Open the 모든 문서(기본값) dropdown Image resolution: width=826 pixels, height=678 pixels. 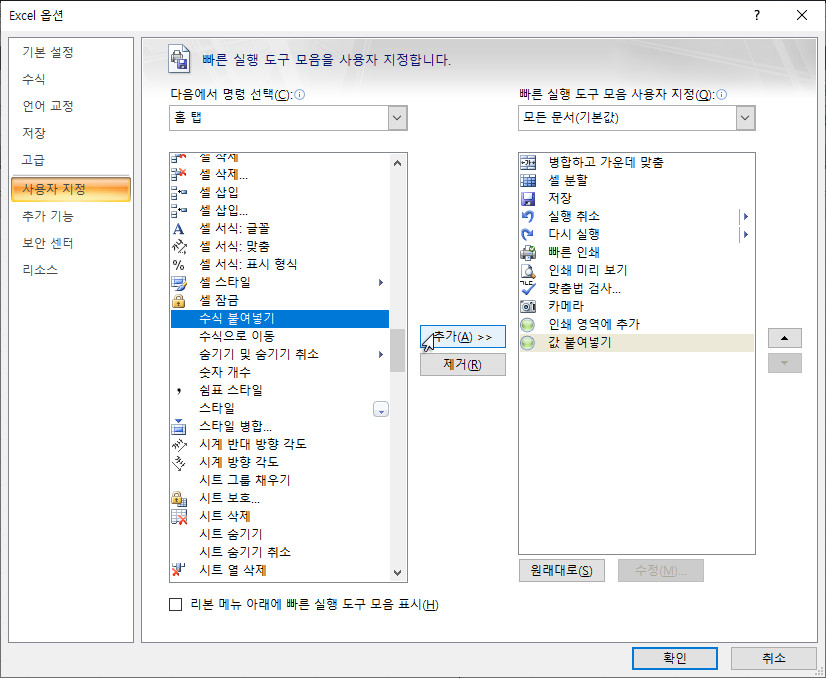745,118
